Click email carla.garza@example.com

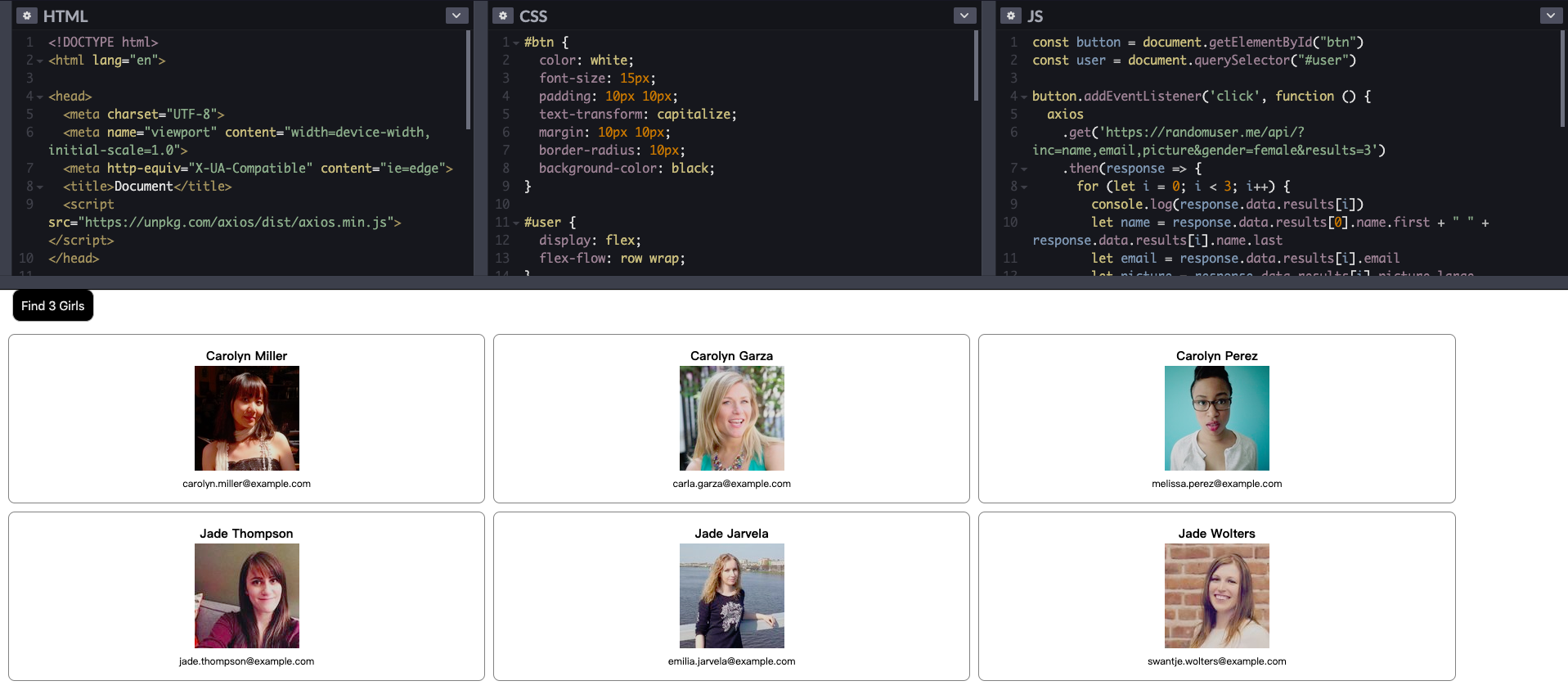(732, 484)
